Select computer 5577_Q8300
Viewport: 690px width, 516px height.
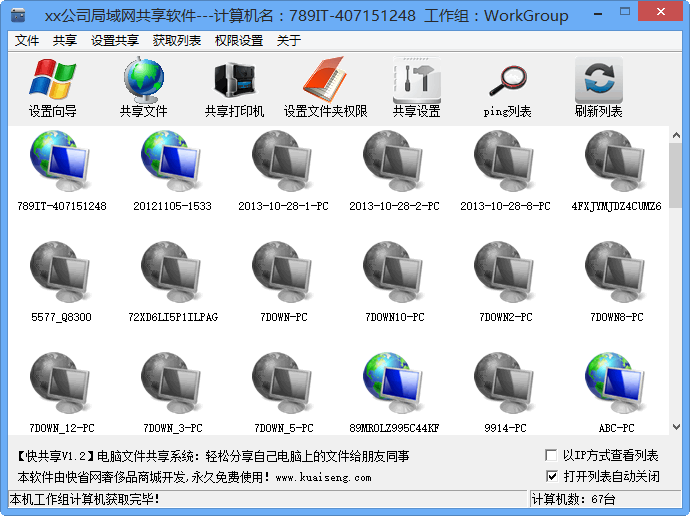click(x=62, y=282)
